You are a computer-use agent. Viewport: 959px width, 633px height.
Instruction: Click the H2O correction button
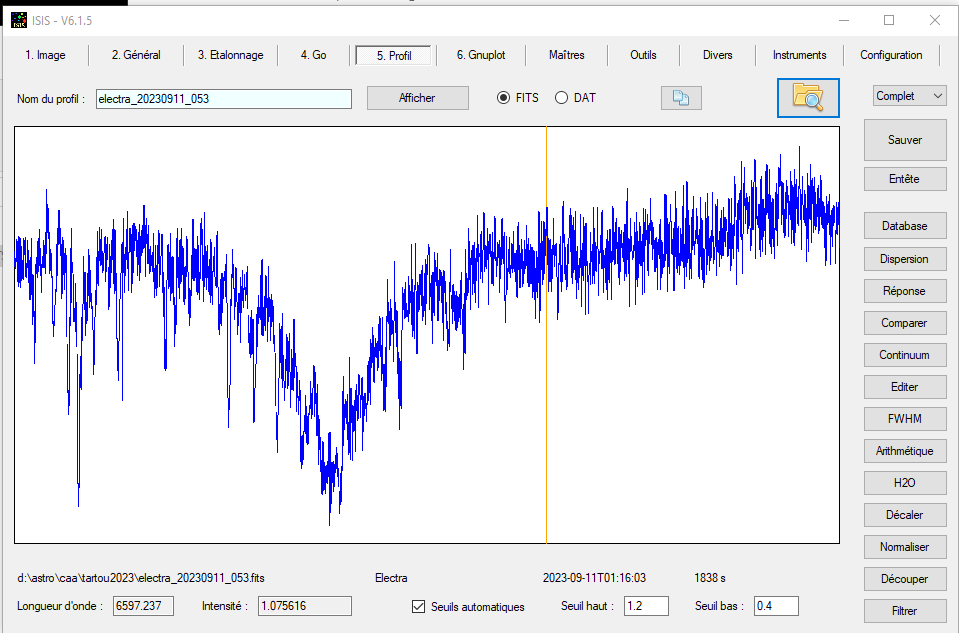click(x=905, y=483)
